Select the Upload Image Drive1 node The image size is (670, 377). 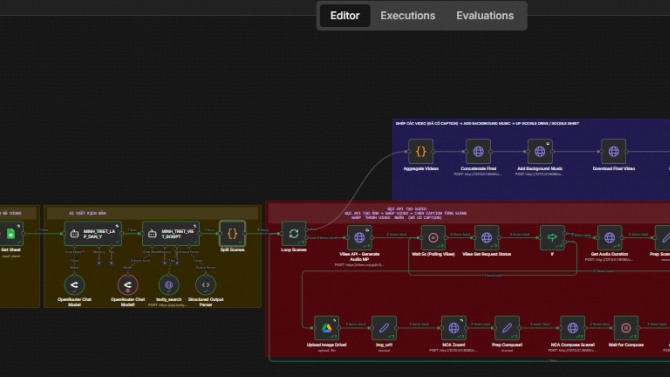(326, 328)
